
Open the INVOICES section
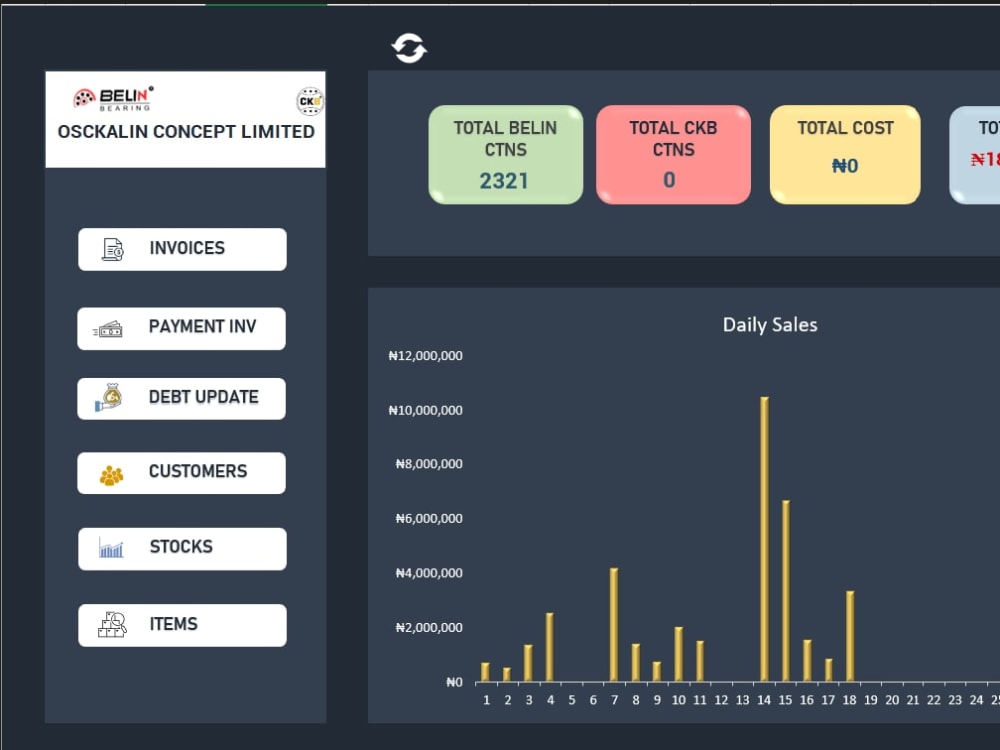[x=181, y=248]
